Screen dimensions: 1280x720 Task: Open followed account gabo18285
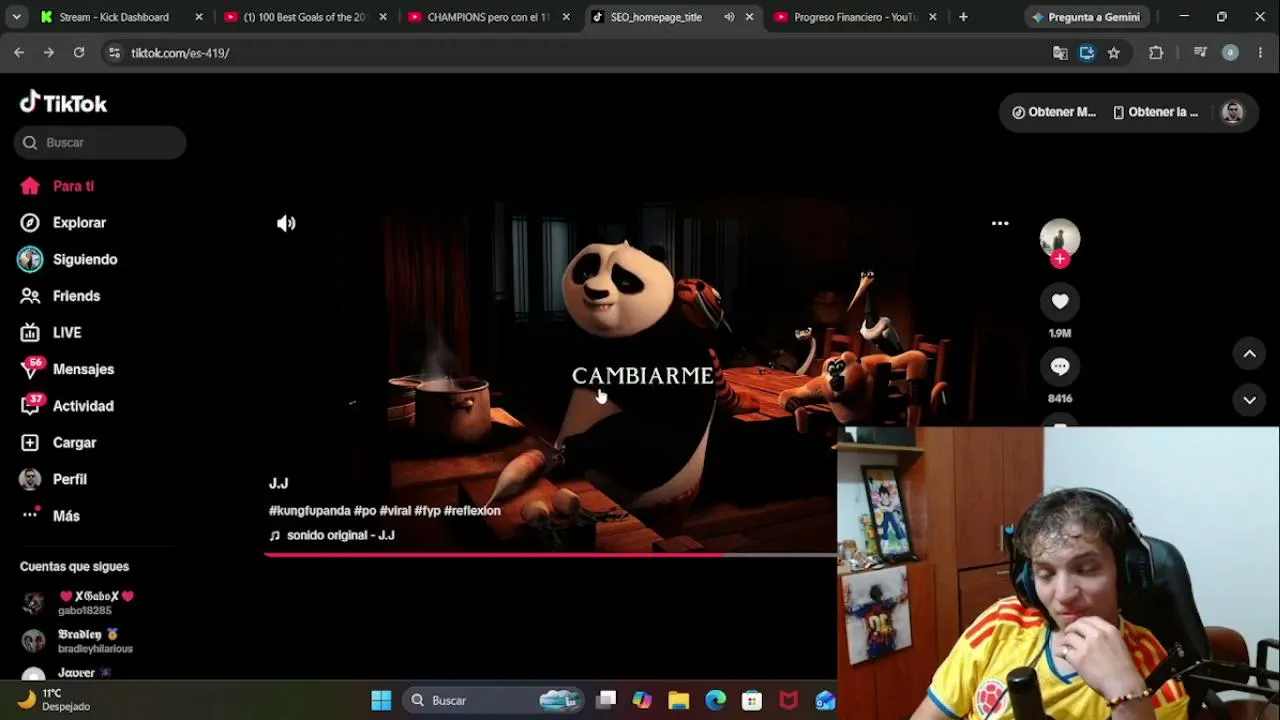(84, 603)
